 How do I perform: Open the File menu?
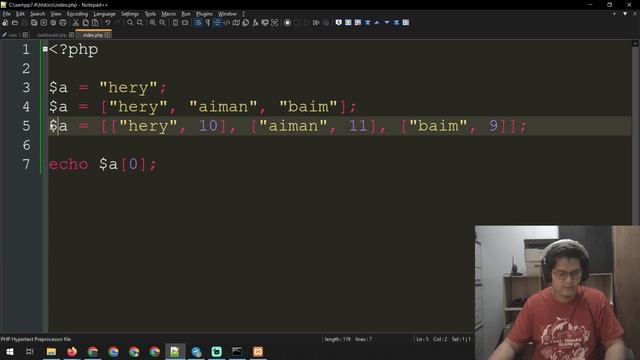[7, 14]
